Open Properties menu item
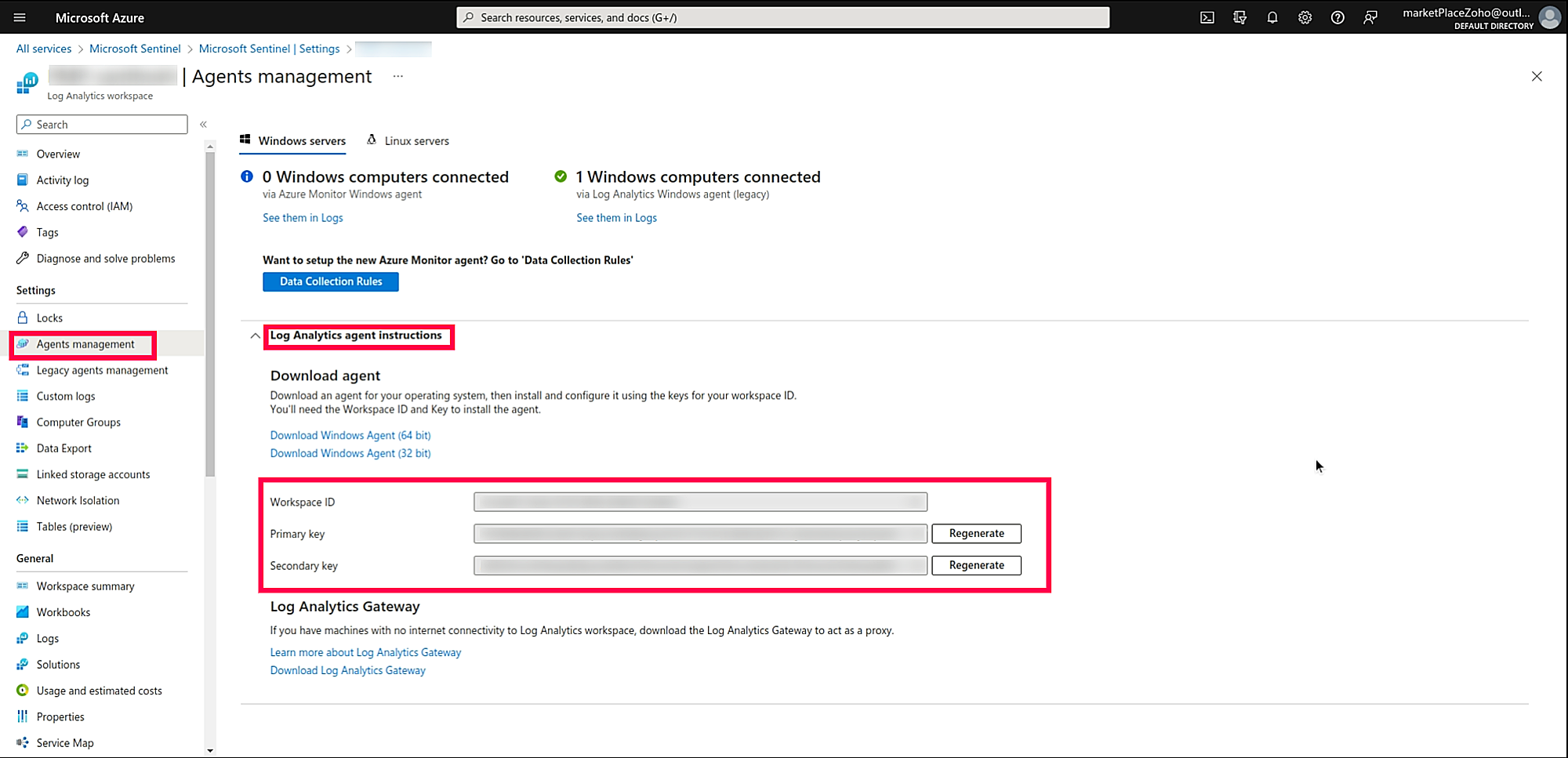Screen dimensions: 1568x758 coord(60,716)
